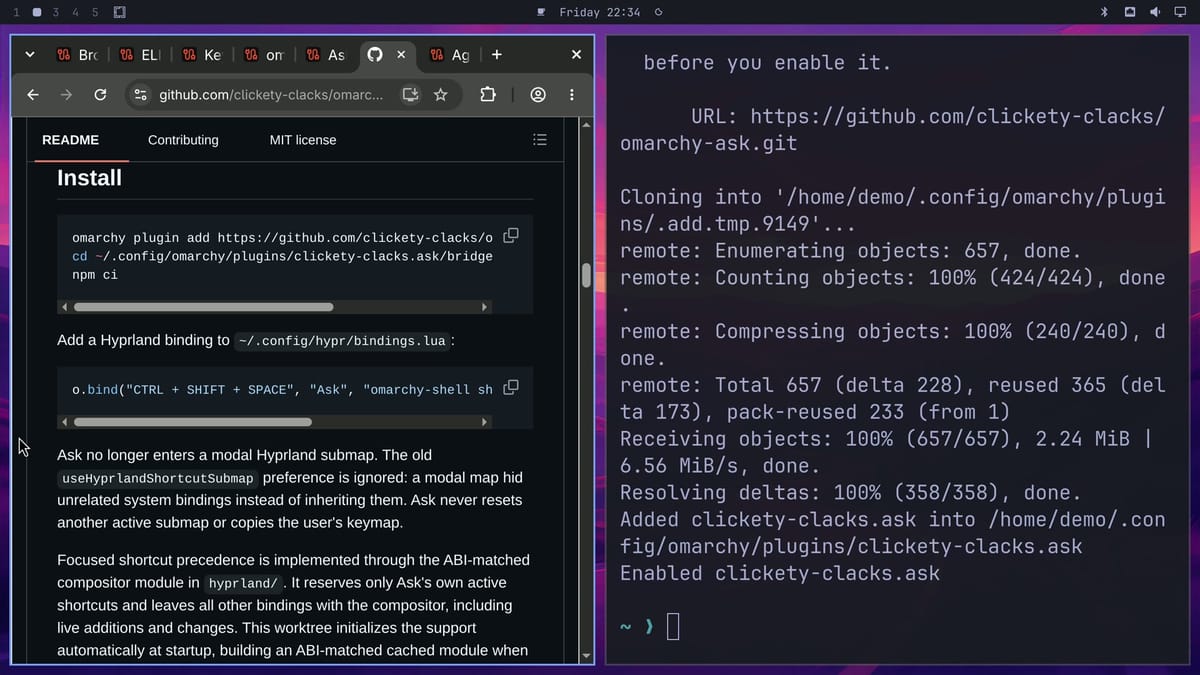Click the page vertical scrollbar thumb

pos(587,275)
